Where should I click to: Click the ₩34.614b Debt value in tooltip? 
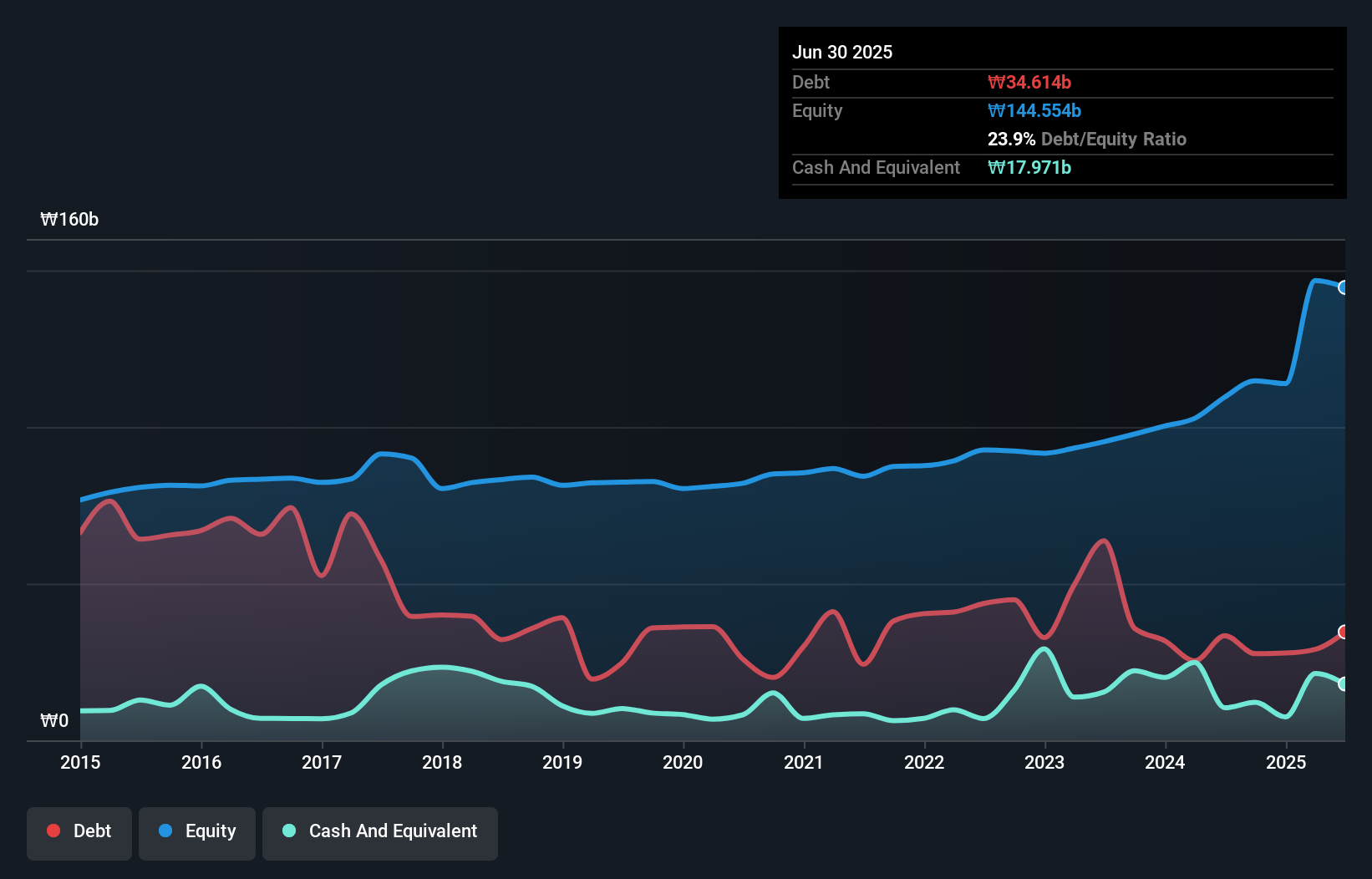[1029, 82]
